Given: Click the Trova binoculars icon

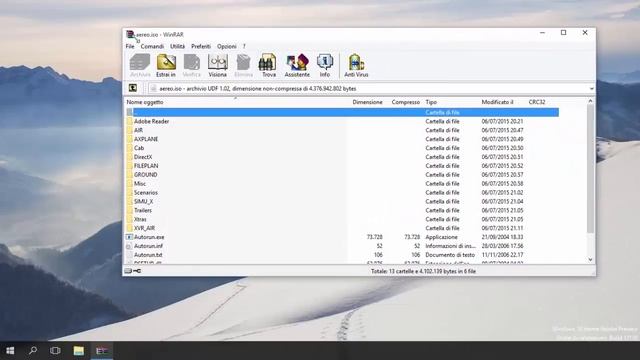Looking at the screenshot, I should (269, 65).
